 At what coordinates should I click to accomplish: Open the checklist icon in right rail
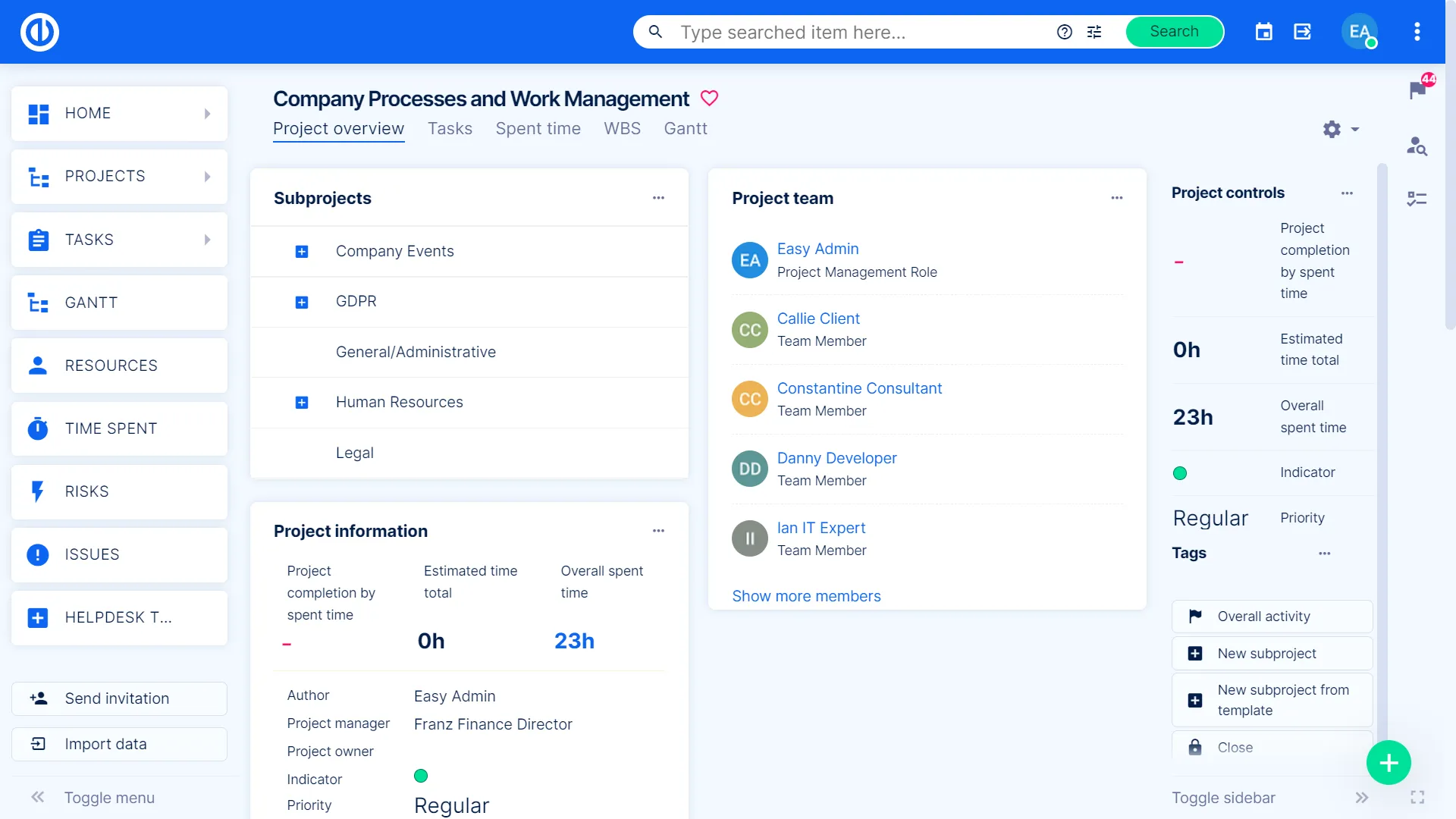(1417, 199)
